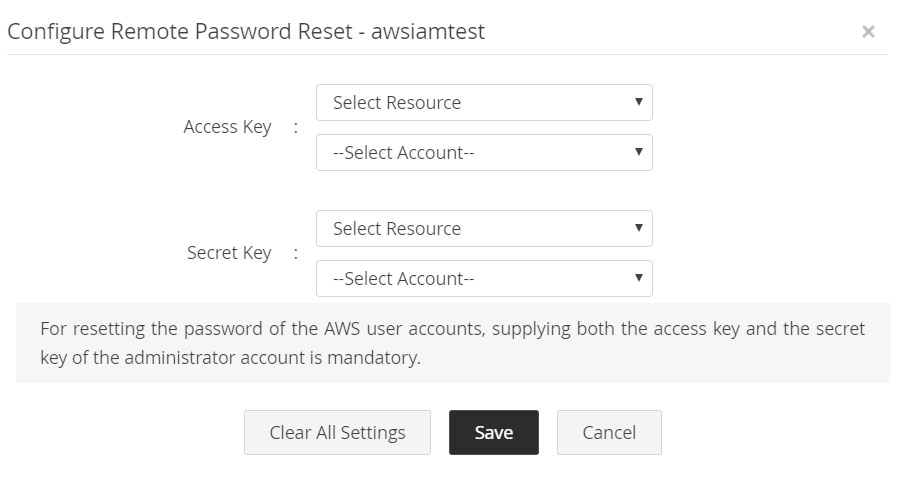907x477 pixels.
Task: Close the dialog with the X icon
Action: (x=868, y=32)
